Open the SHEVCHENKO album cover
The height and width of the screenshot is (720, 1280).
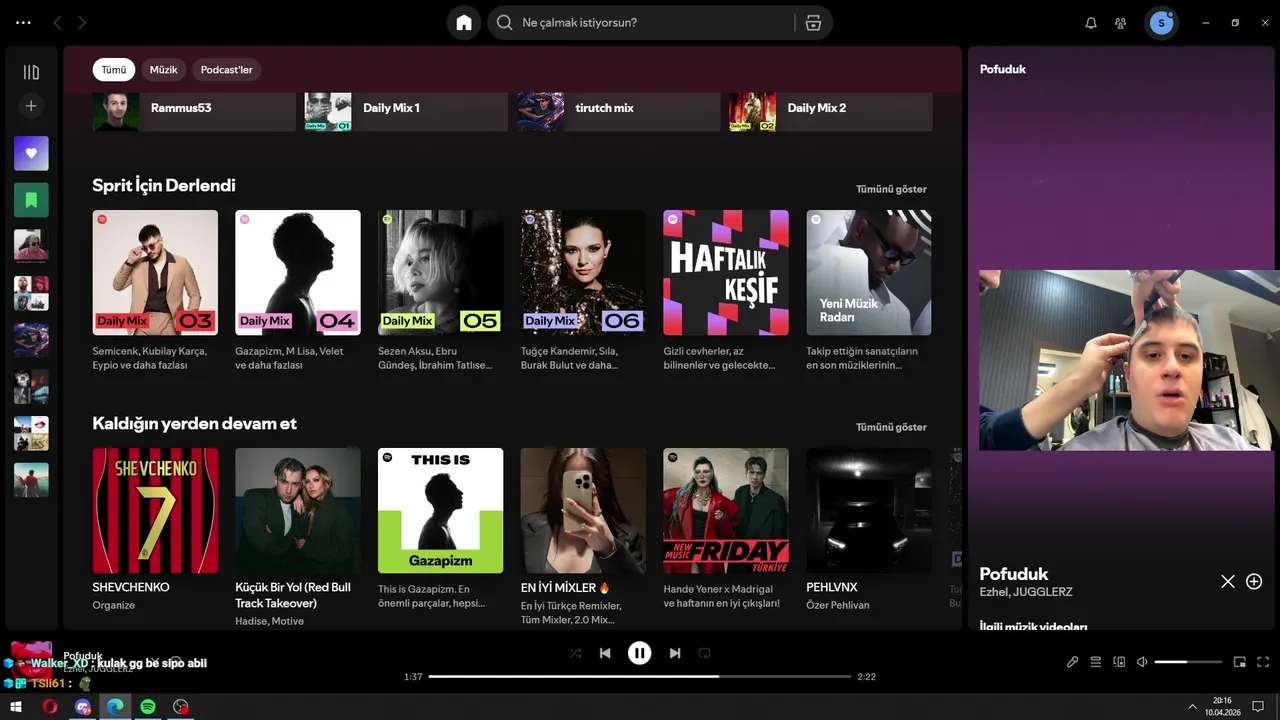tap(155, 510)
